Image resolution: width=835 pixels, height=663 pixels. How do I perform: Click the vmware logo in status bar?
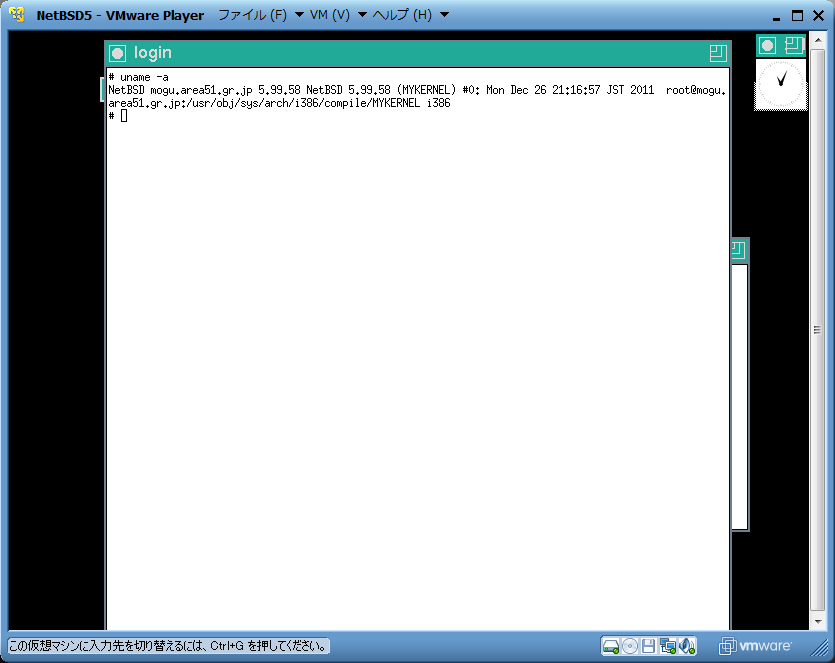pos(755,646)
